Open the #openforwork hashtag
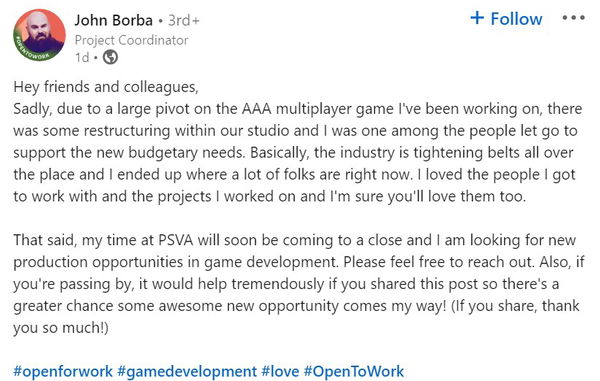The image size is (600, 381). pos(63,371)
